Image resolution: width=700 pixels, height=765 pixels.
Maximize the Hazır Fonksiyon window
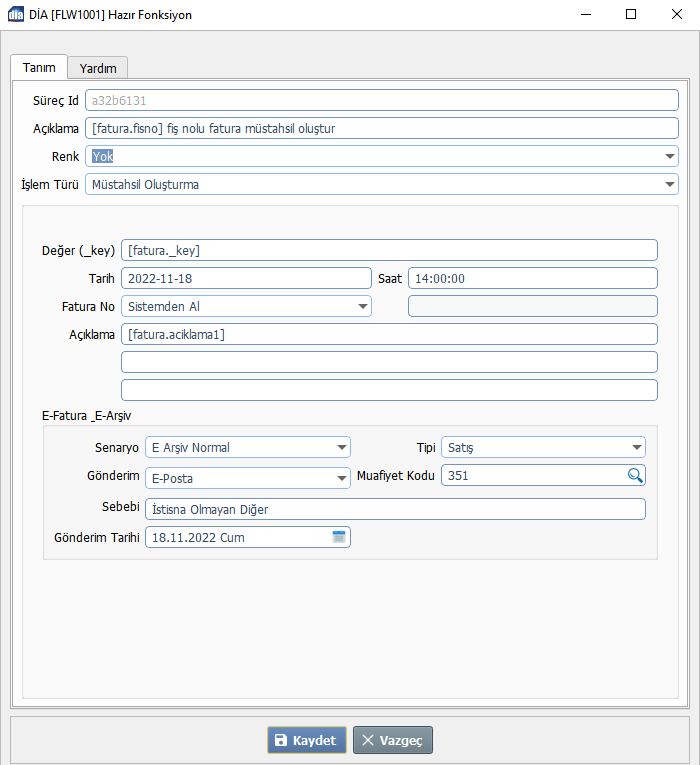tap(630, 15)
